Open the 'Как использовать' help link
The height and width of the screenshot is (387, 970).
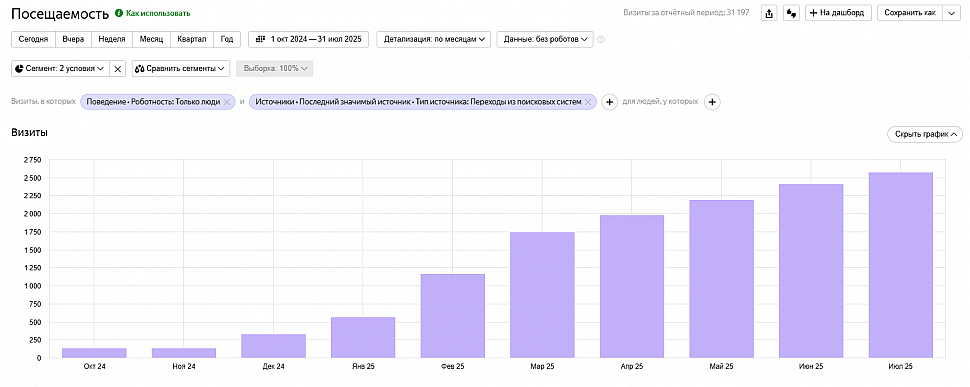tap(153, 13)
